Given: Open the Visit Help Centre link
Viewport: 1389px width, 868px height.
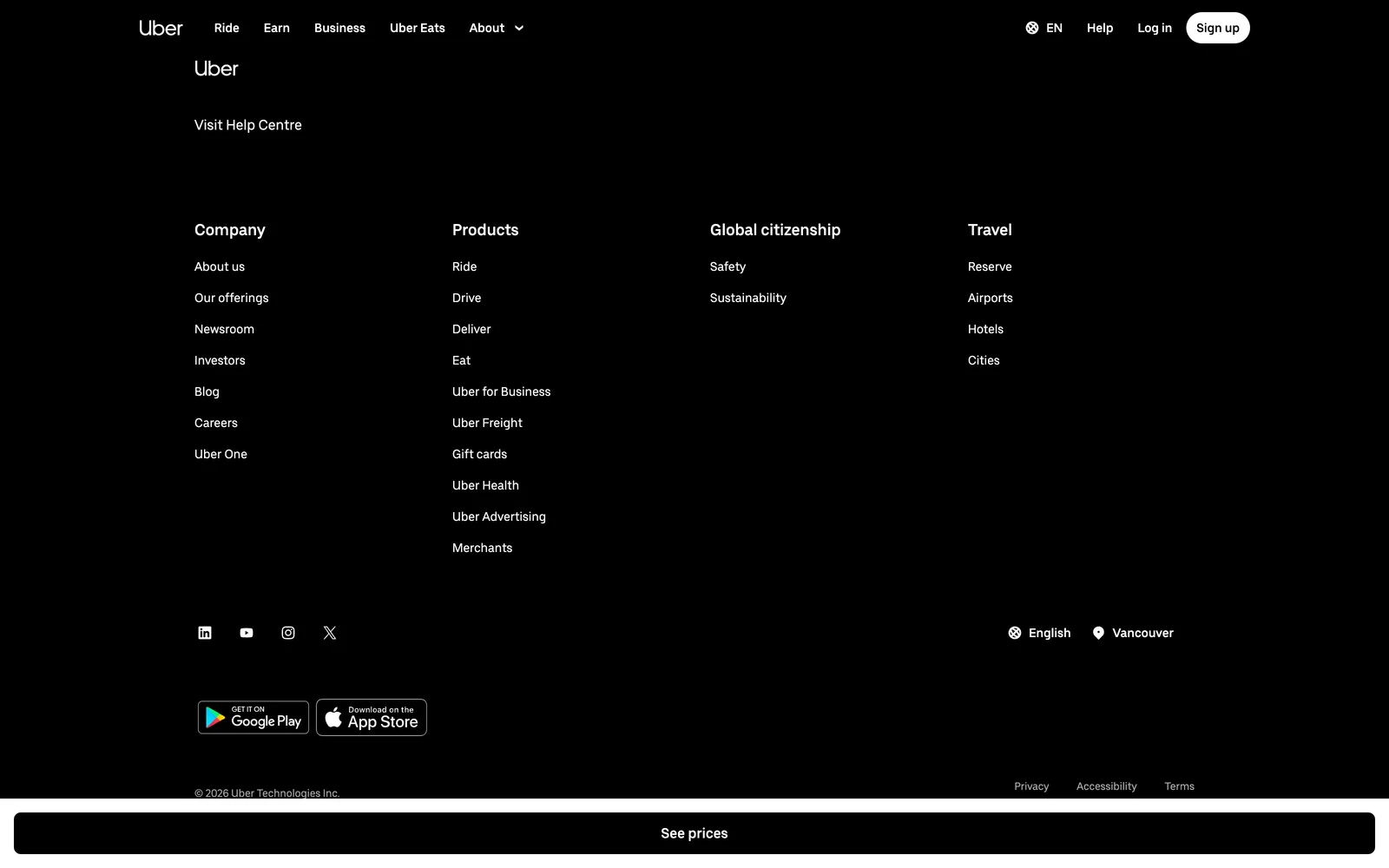Looking at the screenshot, I should 248,125.
